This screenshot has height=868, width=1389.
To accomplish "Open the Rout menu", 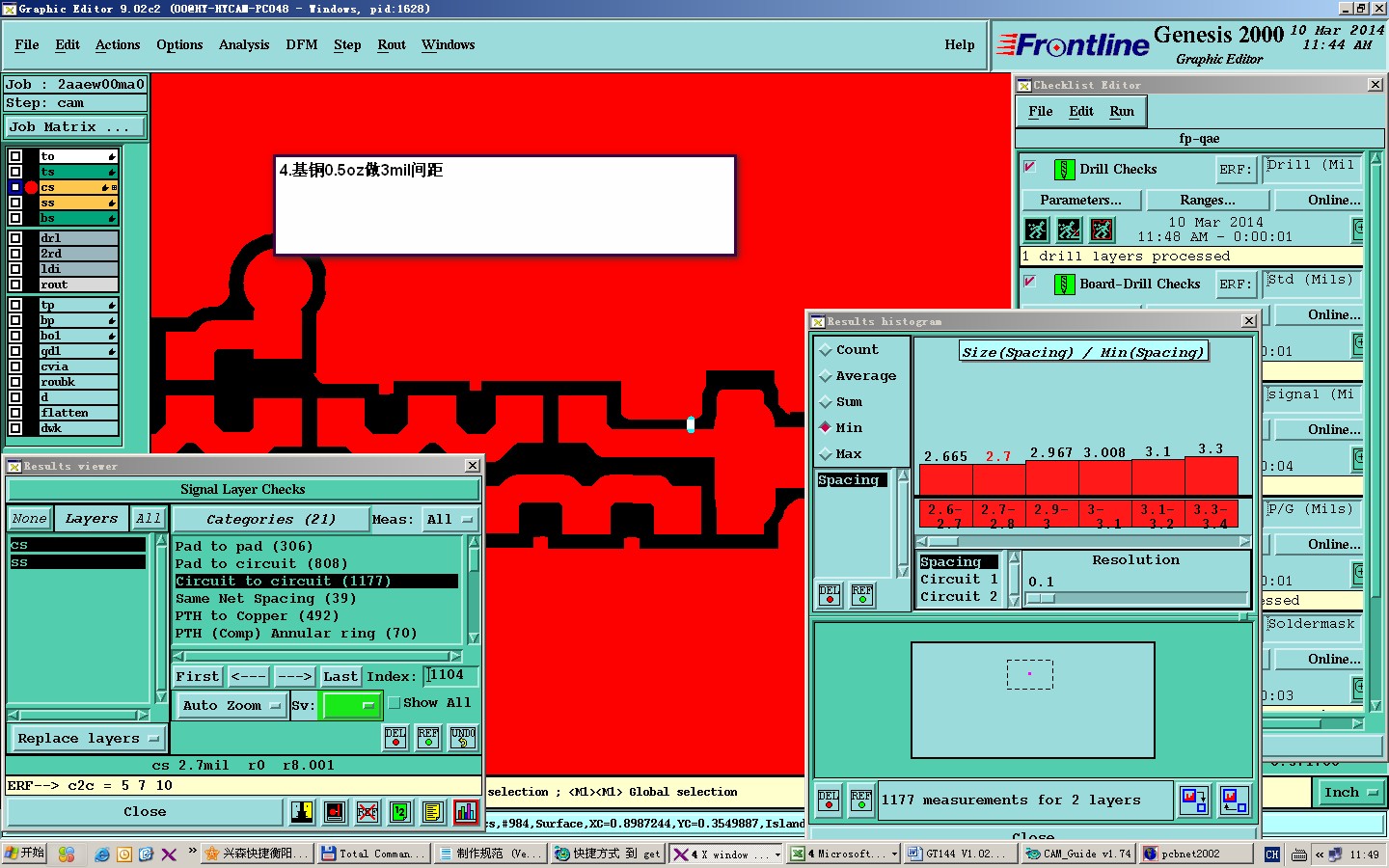I will [x=392, y=45].
